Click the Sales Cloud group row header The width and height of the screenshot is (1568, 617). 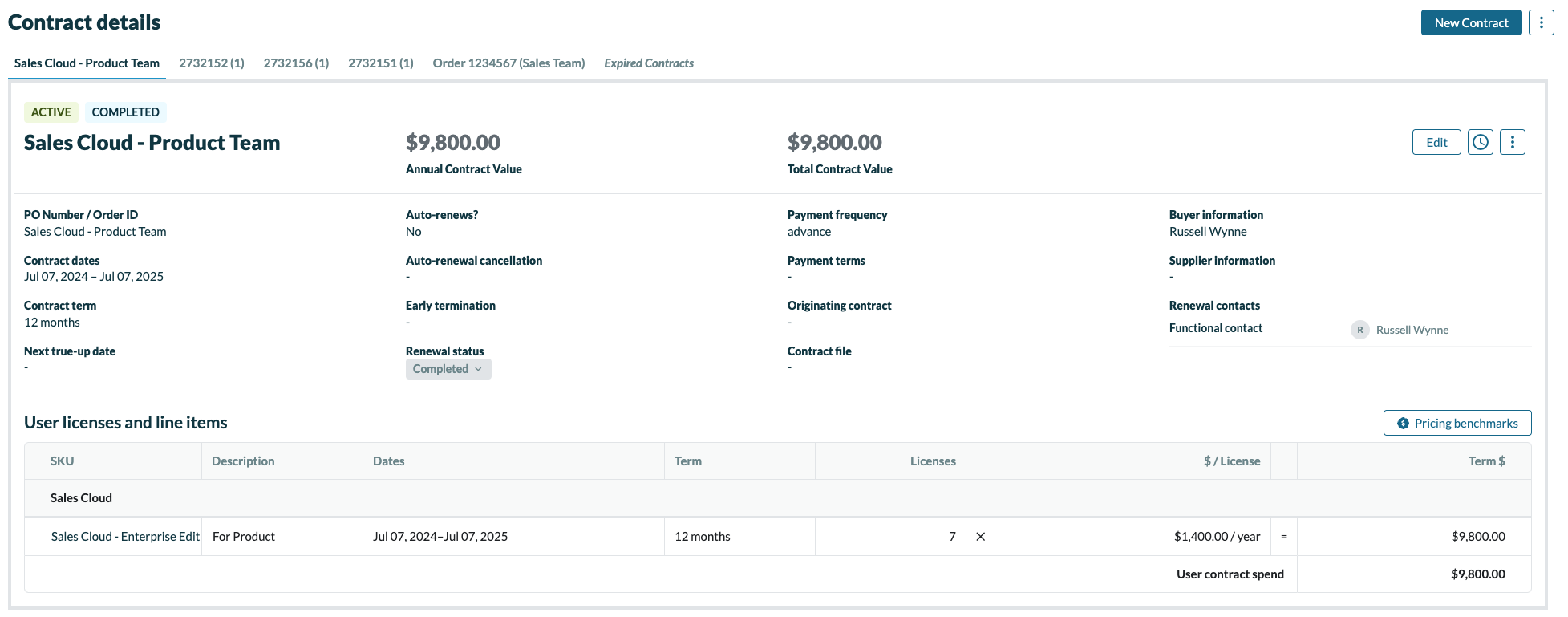point(81,498)
